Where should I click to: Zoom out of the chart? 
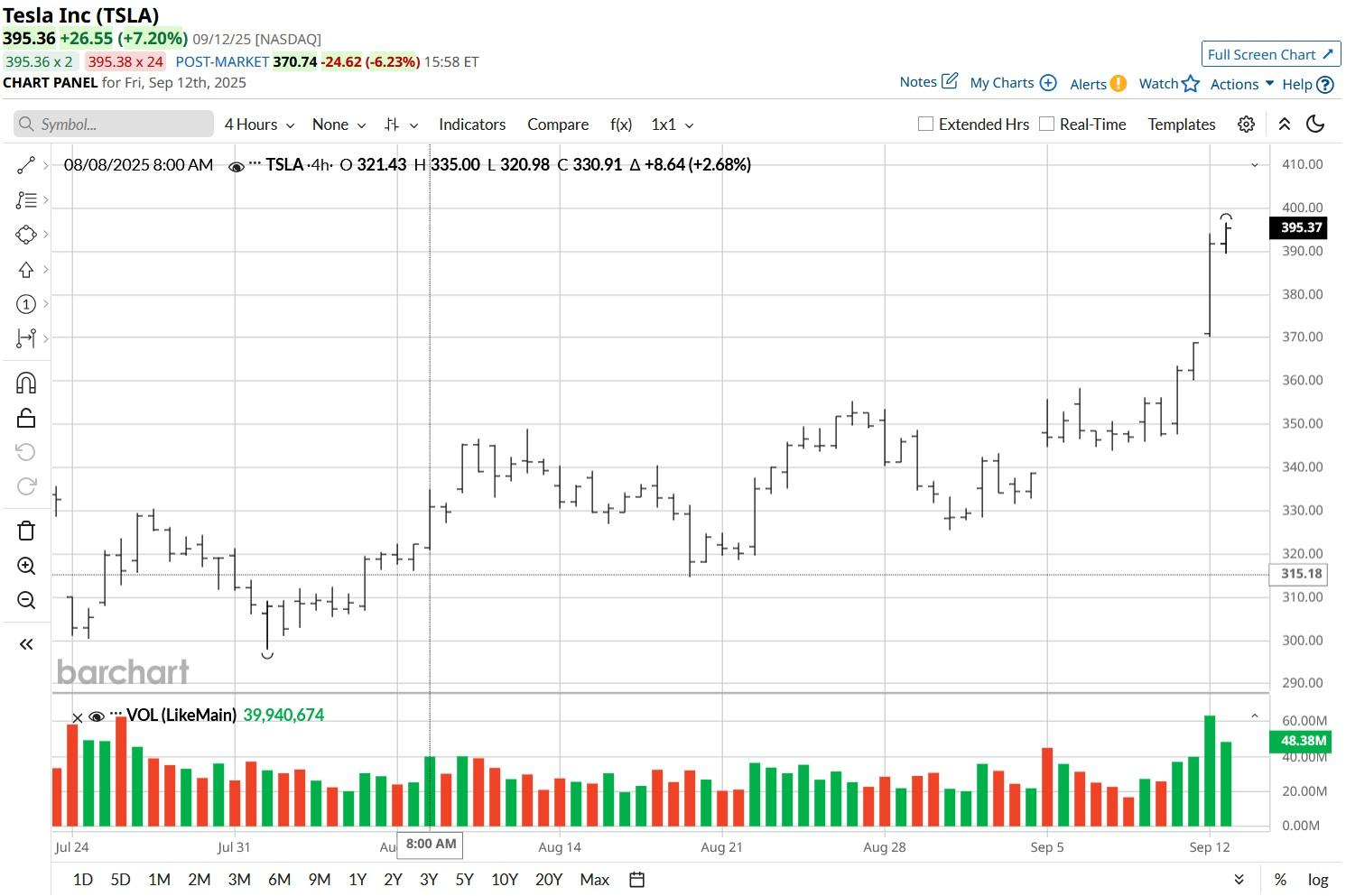(25, 600)
